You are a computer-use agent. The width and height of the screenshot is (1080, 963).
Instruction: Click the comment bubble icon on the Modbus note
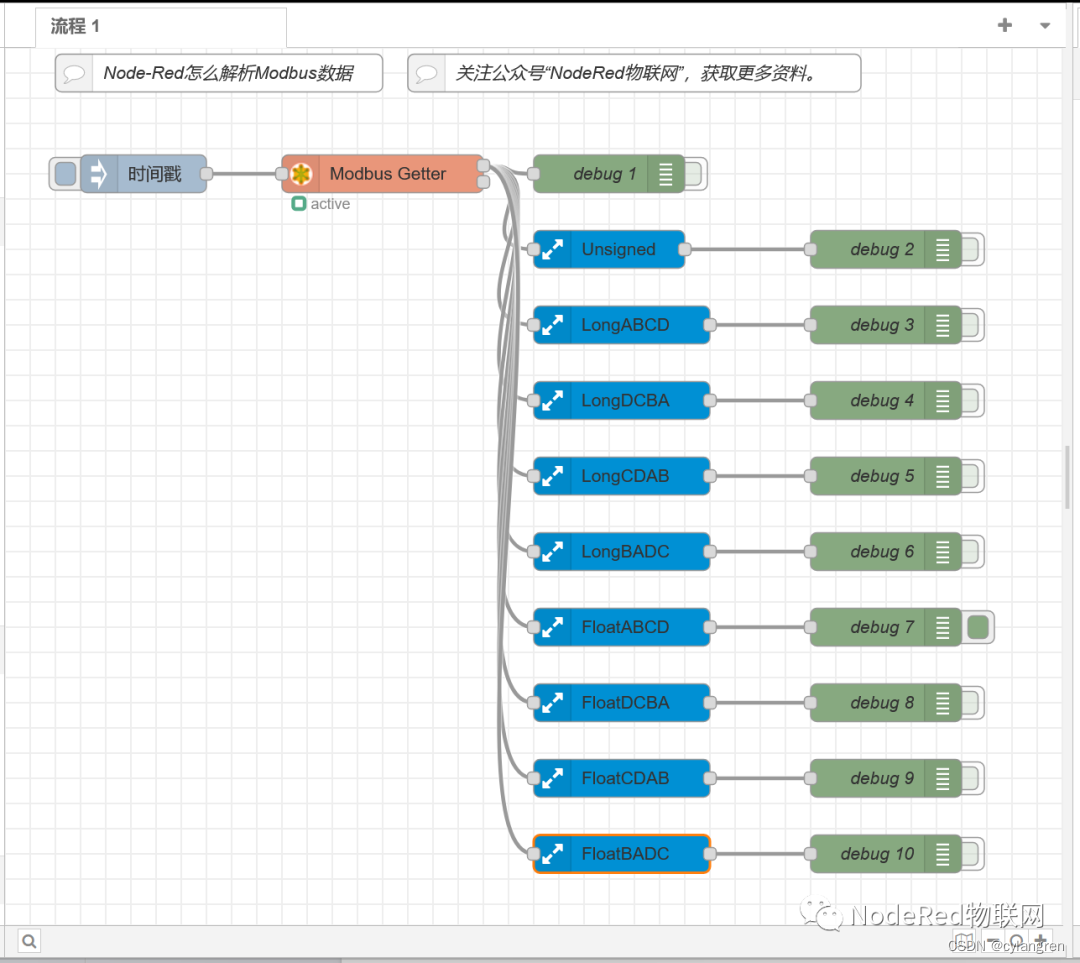pos(74,72)
